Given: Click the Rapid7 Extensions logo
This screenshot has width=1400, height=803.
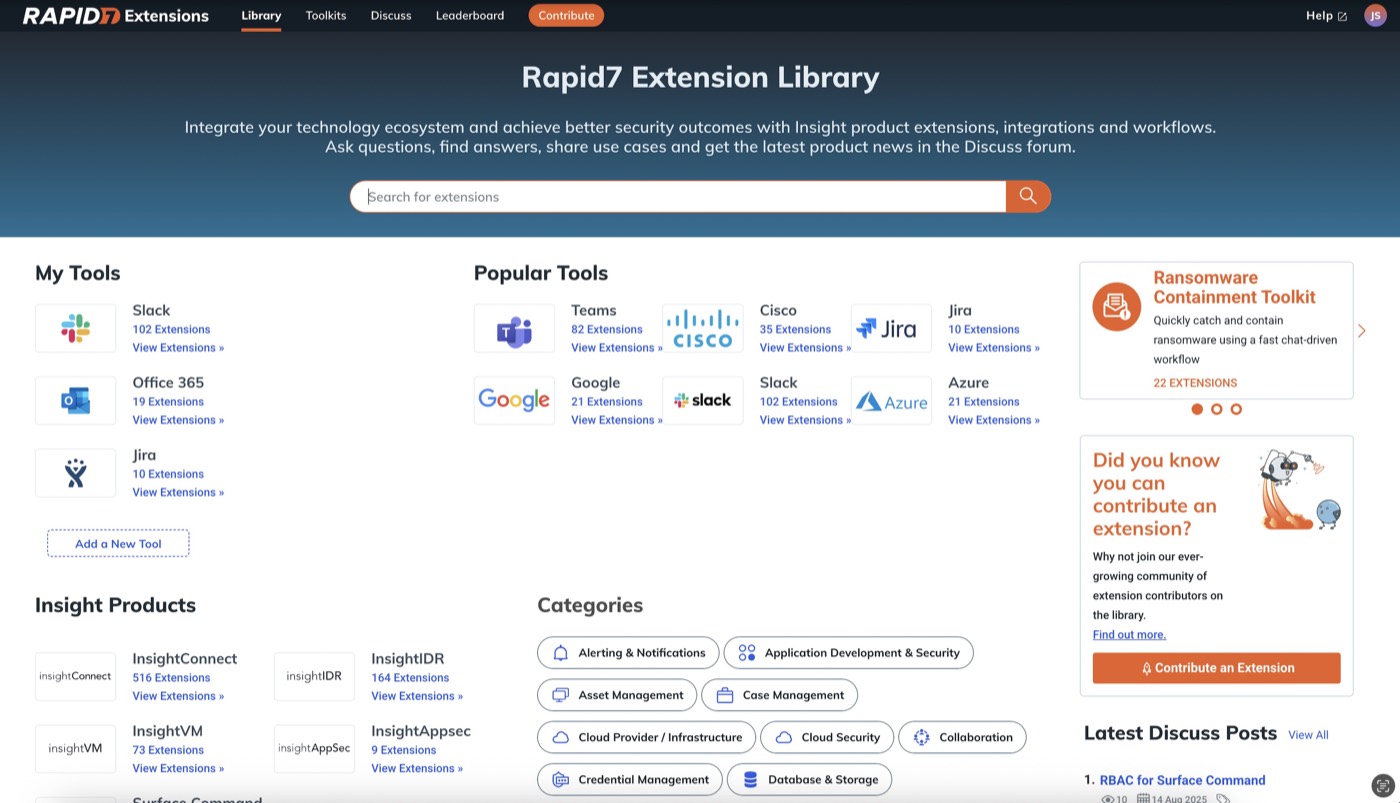Looking at the screenshot, I should (x=116, y=15).
